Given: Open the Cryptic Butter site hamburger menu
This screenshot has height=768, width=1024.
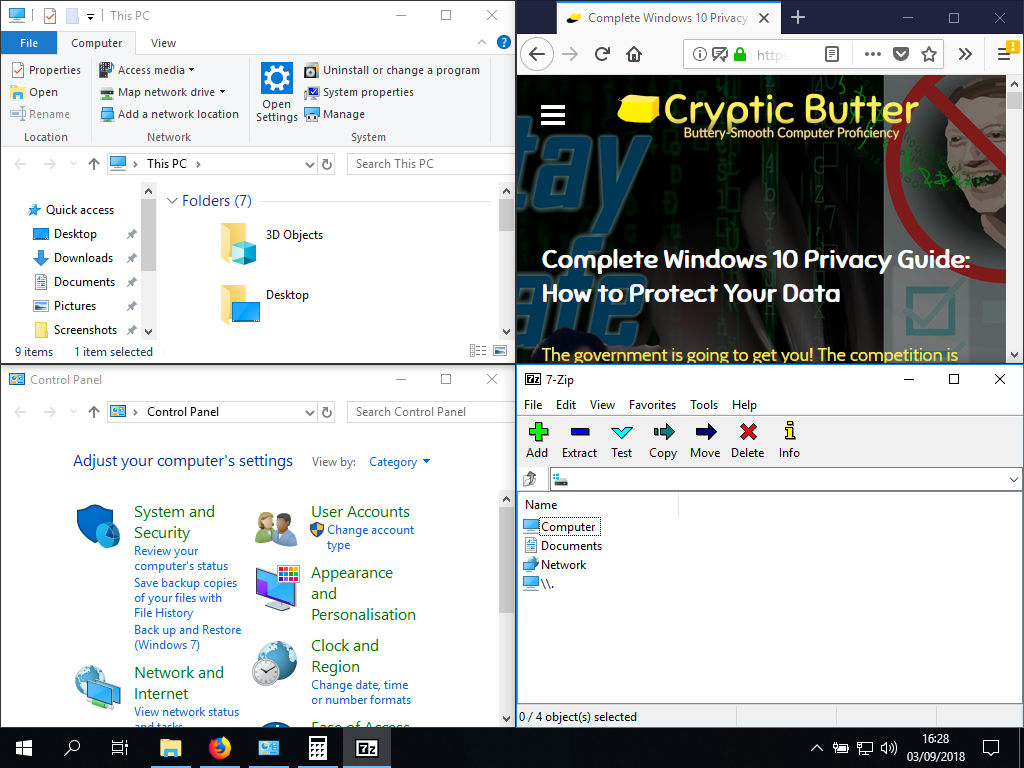Looking at the screenshot, I should point(553,114).
